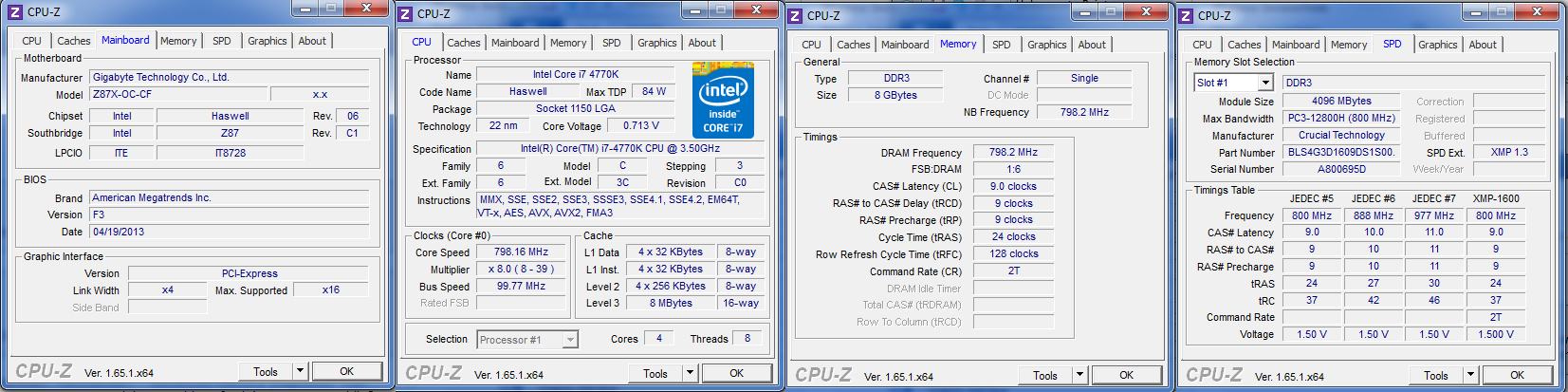The image size is (1568, 392).
Task: Expand Tools dropdown arrow in CPU window
Action: (x=690, y=374)
